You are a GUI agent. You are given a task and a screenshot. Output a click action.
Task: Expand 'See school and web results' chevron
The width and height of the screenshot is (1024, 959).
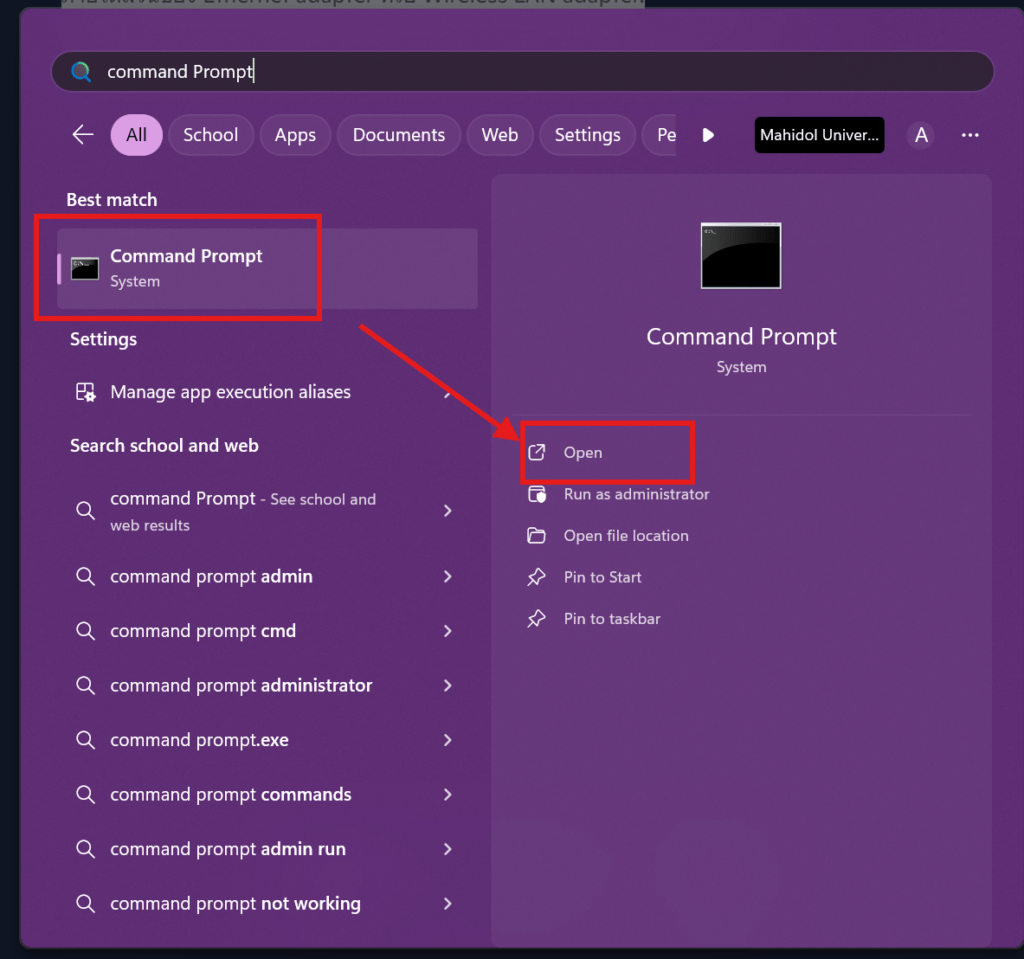click(447, 511)
